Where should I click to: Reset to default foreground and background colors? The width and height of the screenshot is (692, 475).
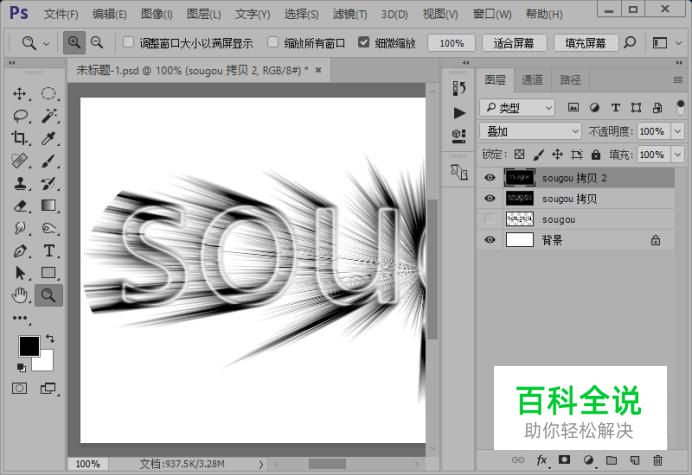coord(21,367)
